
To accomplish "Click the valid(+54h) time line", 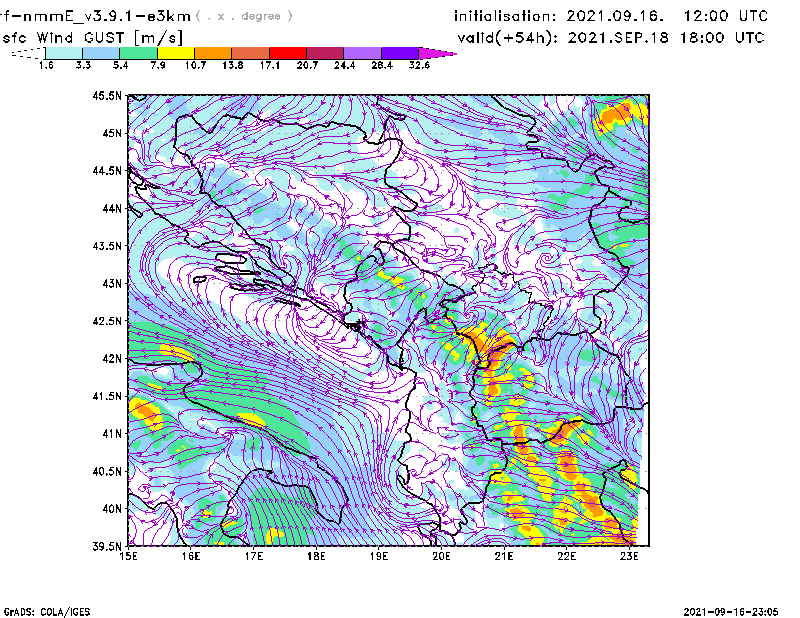I will click(611, 38).
